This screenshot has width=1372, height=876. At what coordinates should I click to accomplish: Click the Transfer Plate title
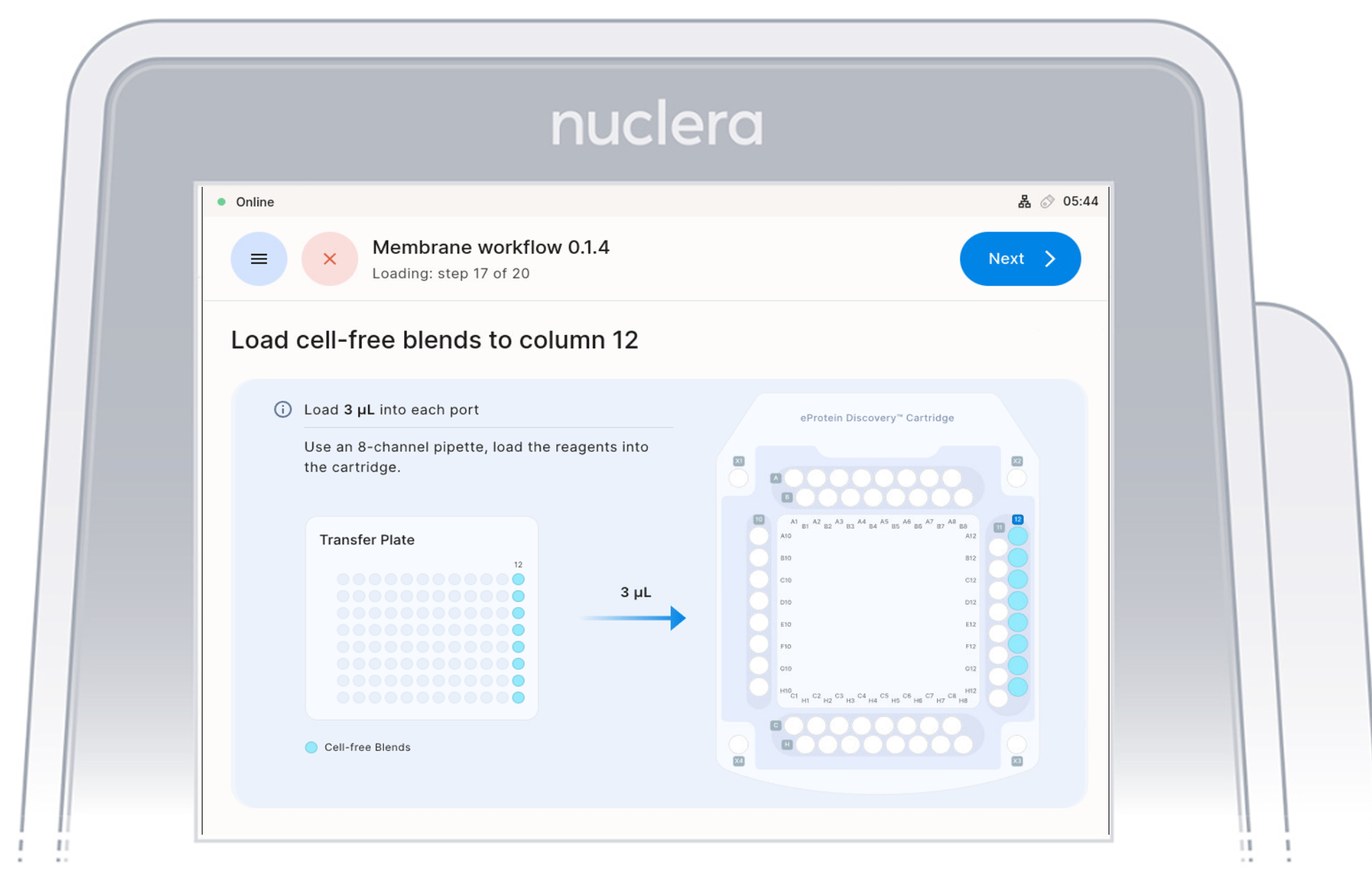point(367,540)
